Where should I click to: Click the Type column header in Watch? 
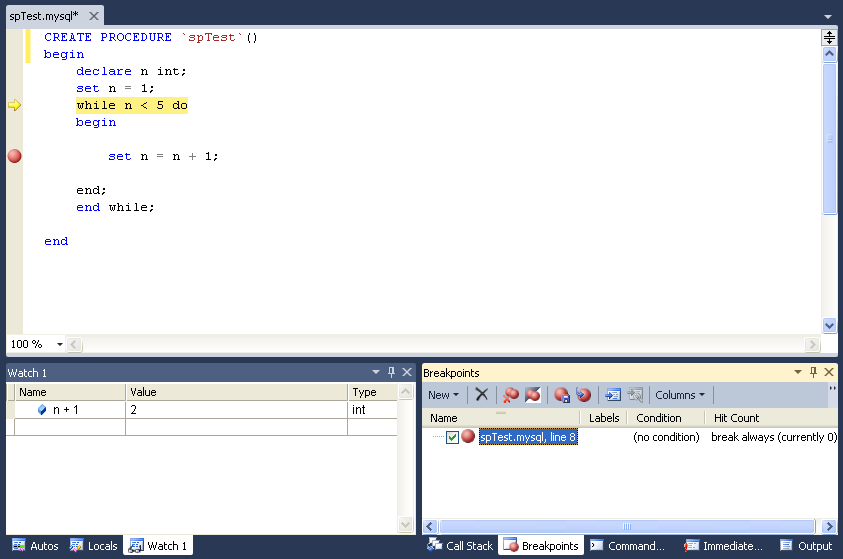(x=373, y=392)
